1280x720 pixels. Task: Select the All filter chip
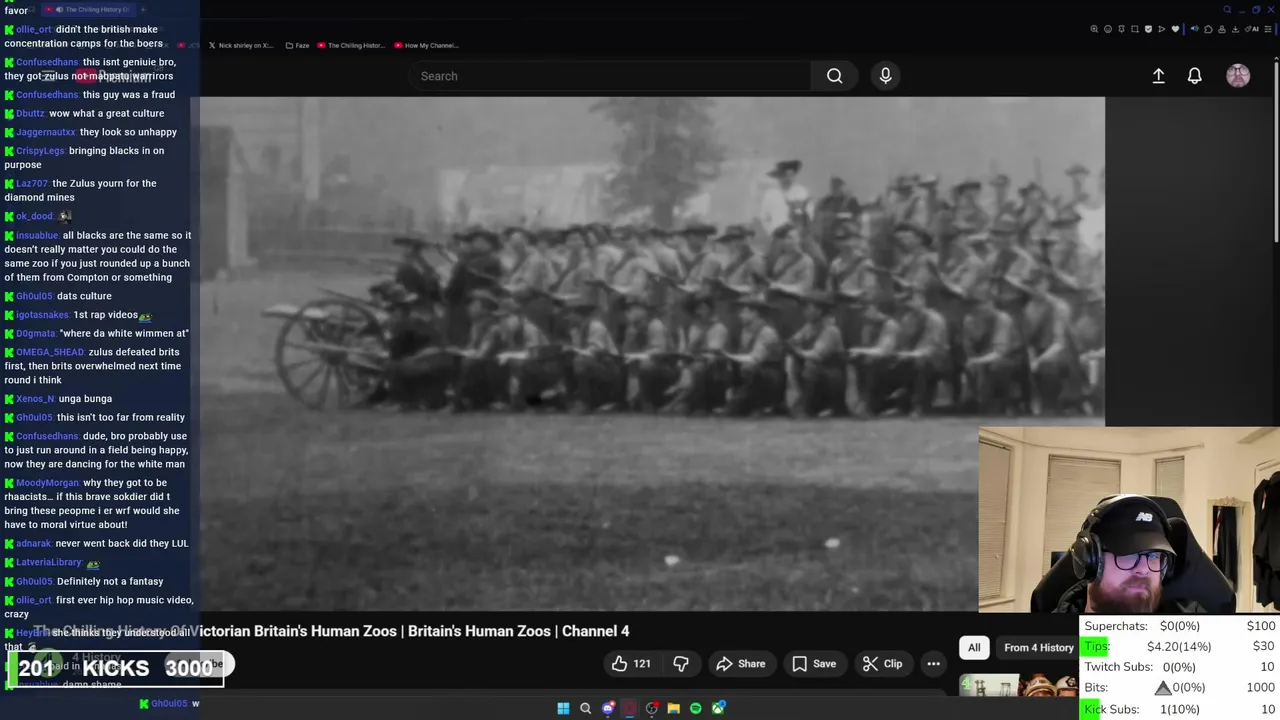[974, 647]
